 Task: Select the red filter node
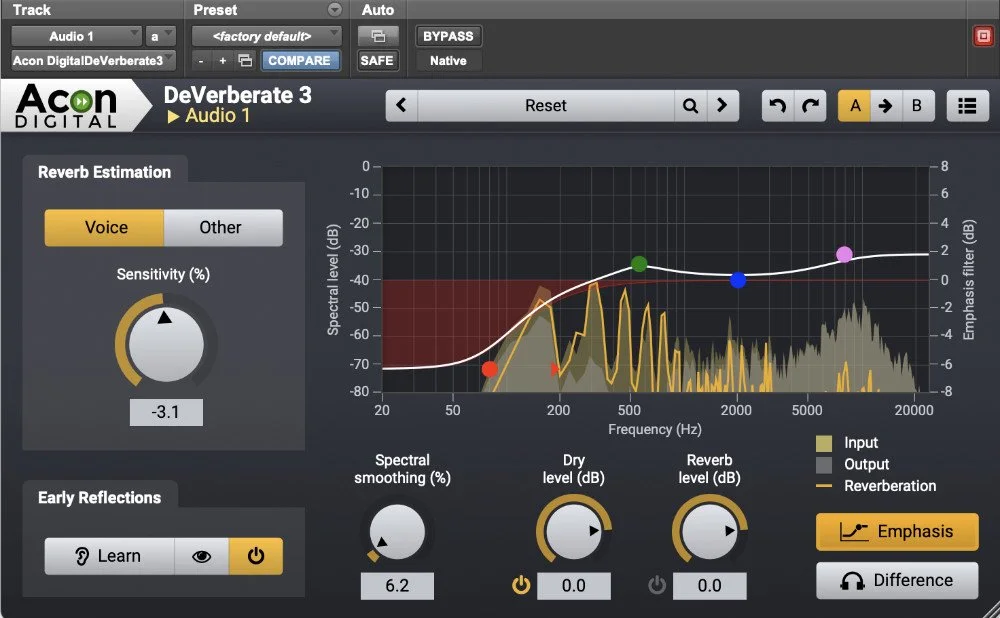[490, 369]
